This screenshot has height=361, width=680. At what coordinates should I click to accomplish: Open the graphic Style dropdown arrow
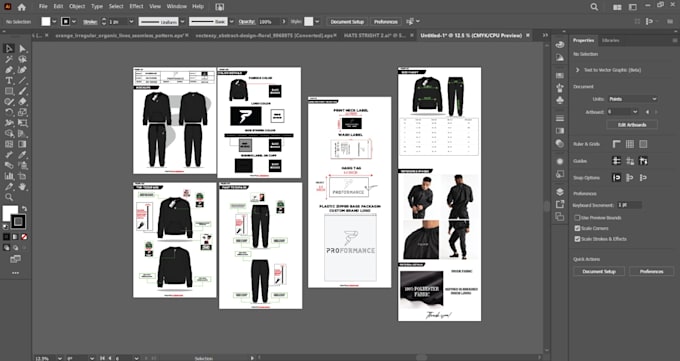point(317,22)
